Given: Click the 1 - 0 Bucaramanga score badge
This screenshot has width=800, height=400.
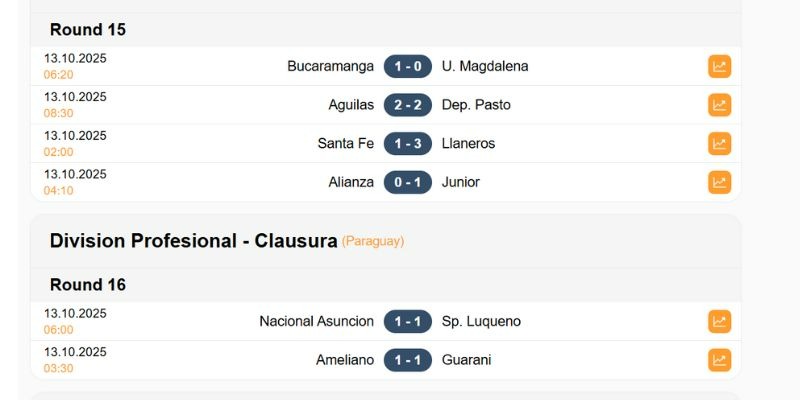Looking at the screenshot, I should 408,67.
